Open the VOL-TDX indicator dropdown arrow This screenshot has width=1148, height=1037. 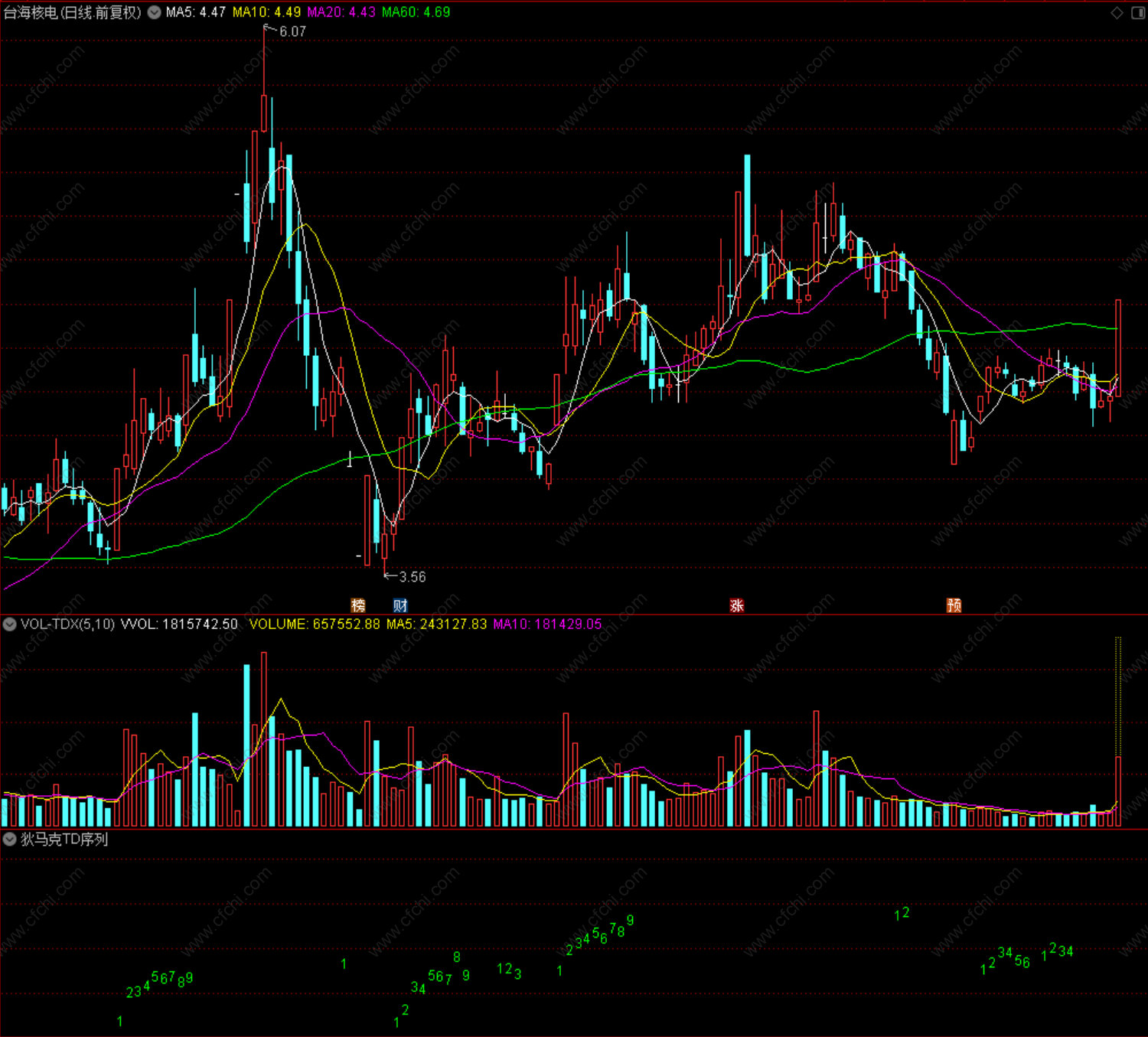click(10, 624)
